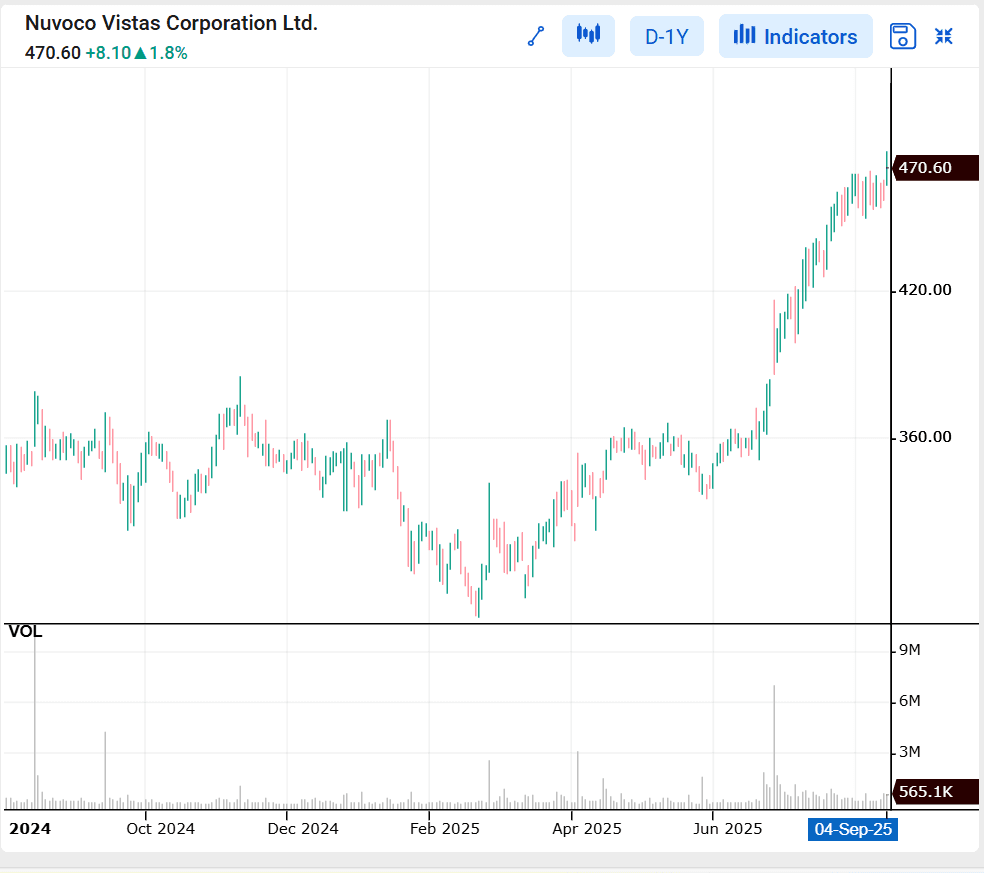Click the Apr 2025 axis label
The width and height of the screenshot is (984, 873).
tap(587, 829)
